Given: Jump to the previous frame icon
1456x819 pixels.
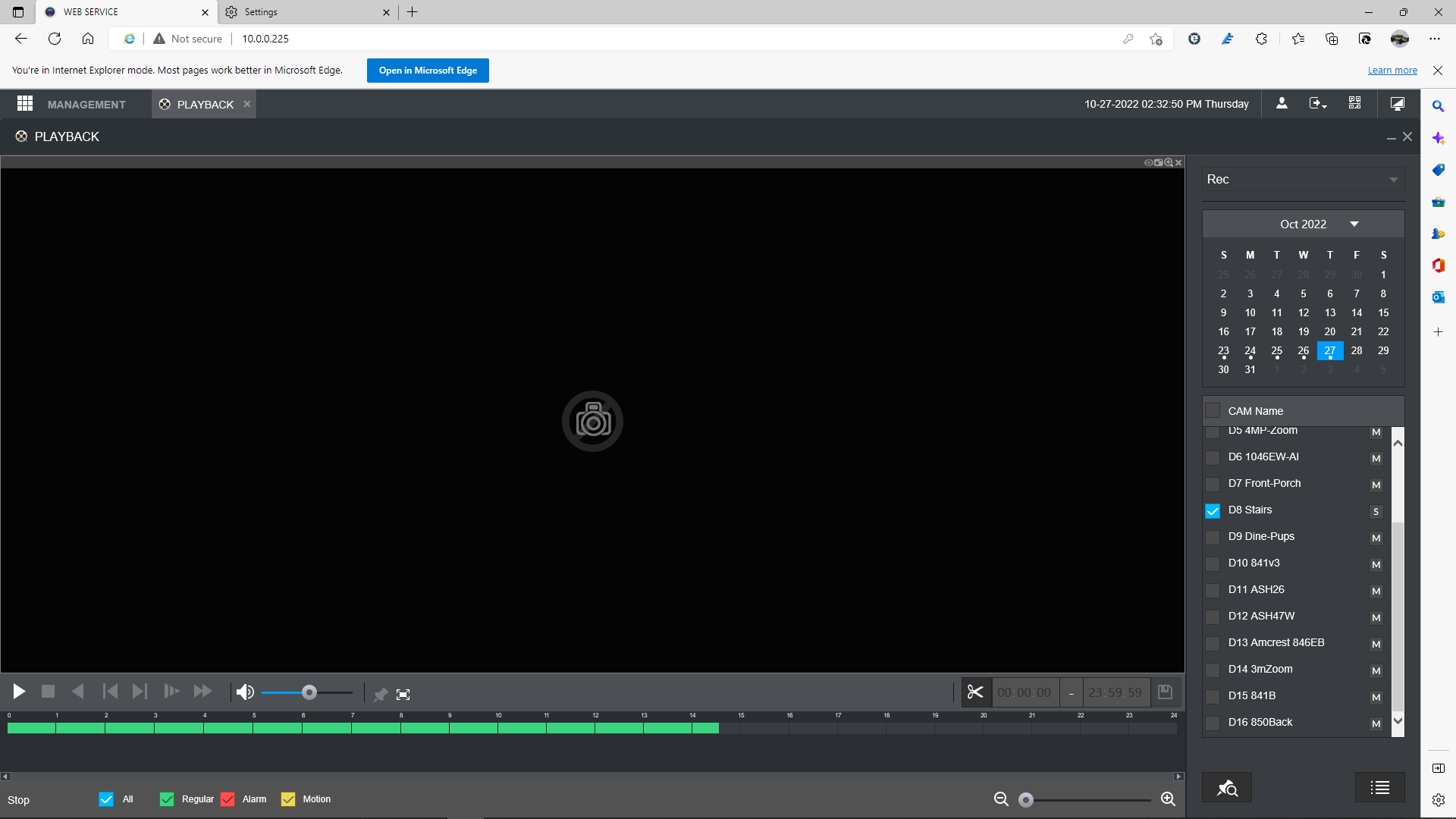Looking at the screenshot, I should coord(110,692).
